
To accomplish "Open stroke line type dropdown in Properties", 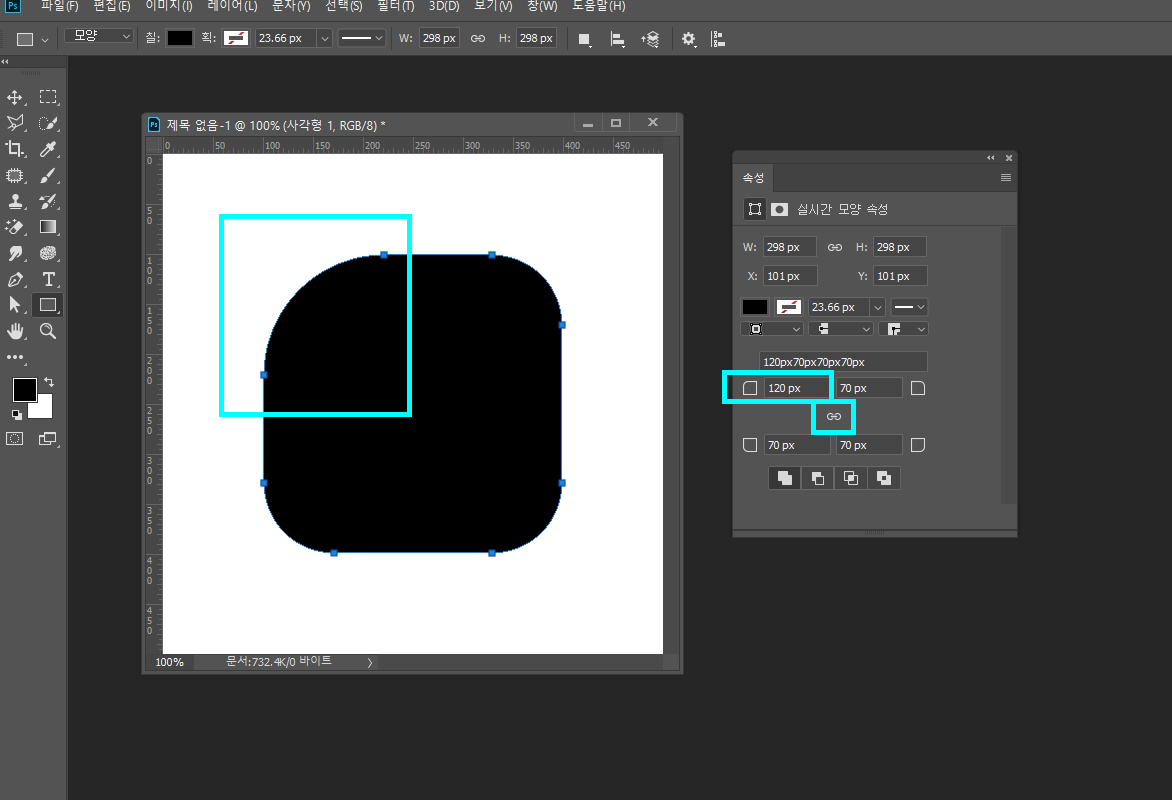I will pos(910,307).
